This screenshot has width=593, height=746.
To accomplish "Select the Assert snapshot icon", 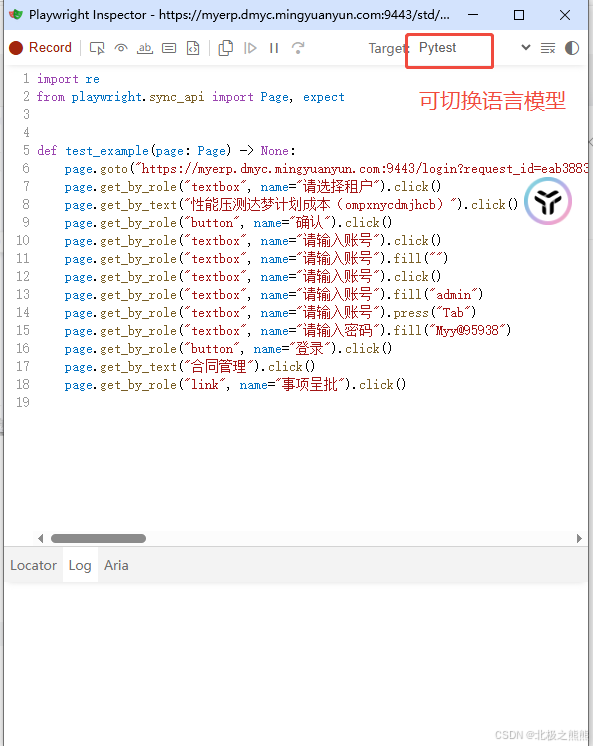I will (193, 48).
